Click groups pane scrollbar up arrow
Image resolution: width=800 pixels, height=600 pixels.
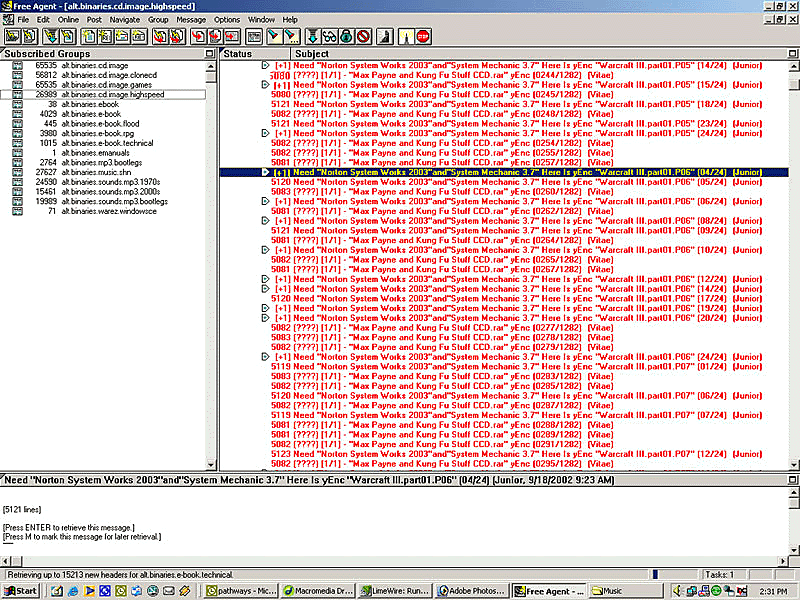(211, 66)
